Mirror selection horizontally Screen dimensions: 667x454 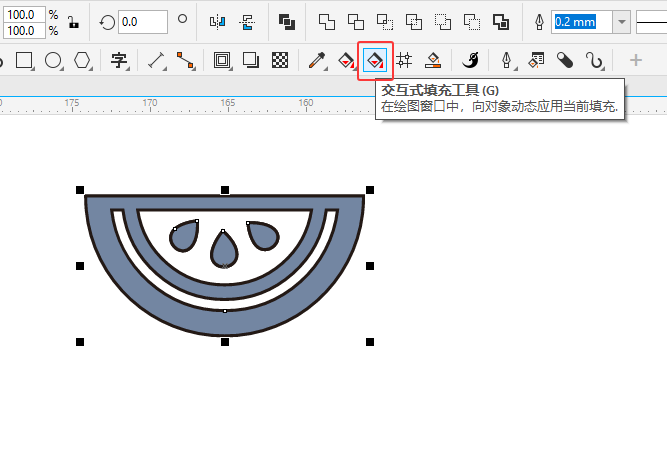click(217, 21)
